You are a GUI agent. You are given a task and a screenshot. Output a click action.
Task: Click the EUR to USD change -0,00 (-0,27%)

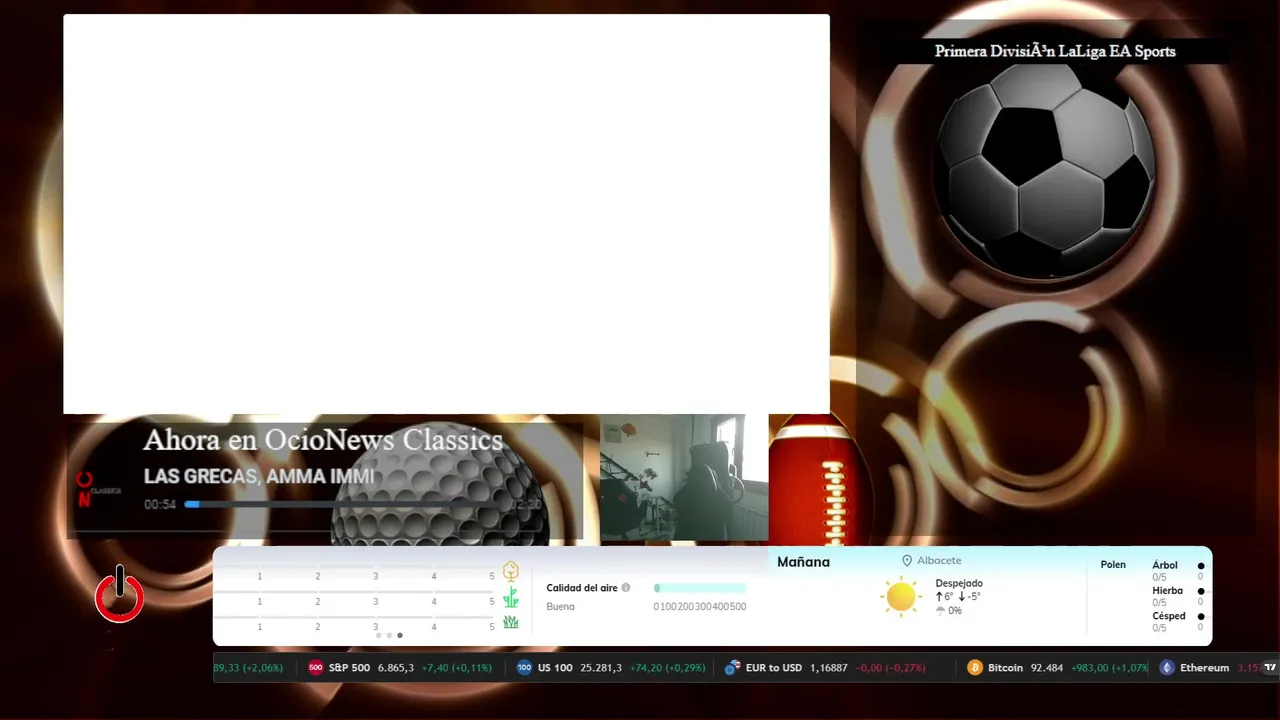[x=891, y=668]
